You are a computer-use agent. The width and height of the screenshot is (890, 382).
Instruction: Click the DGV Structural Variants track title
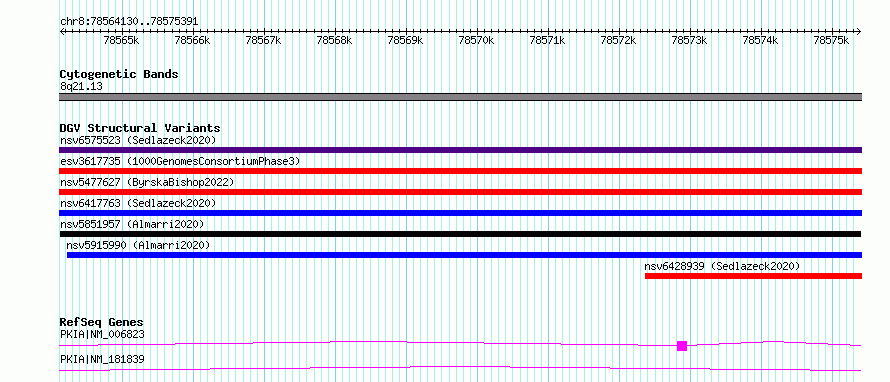[x=140, y=128]
